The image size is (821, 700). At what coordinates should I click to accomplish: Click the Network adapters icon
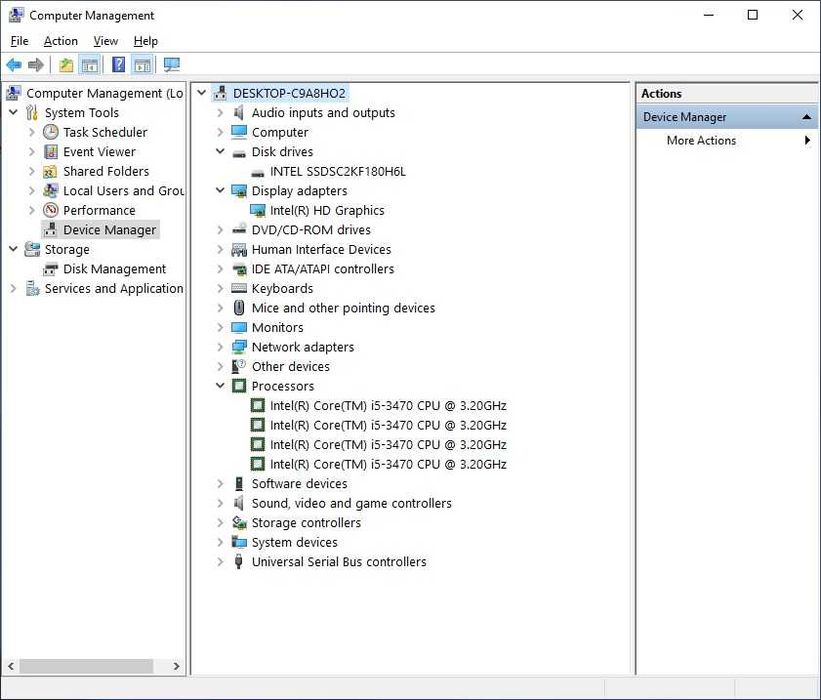(239, 347)
